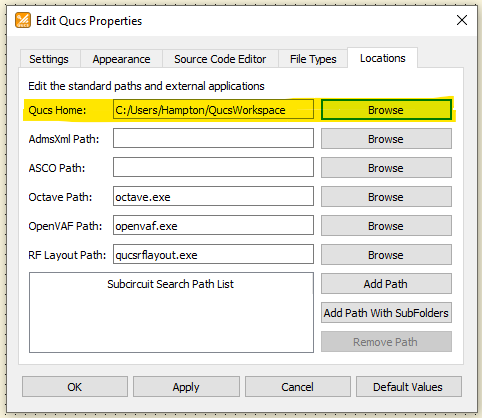Image resolution: width=482 pixels, height=418 pixels.
Task: Focus the AdmsXml Path input field
Action: 213,138
